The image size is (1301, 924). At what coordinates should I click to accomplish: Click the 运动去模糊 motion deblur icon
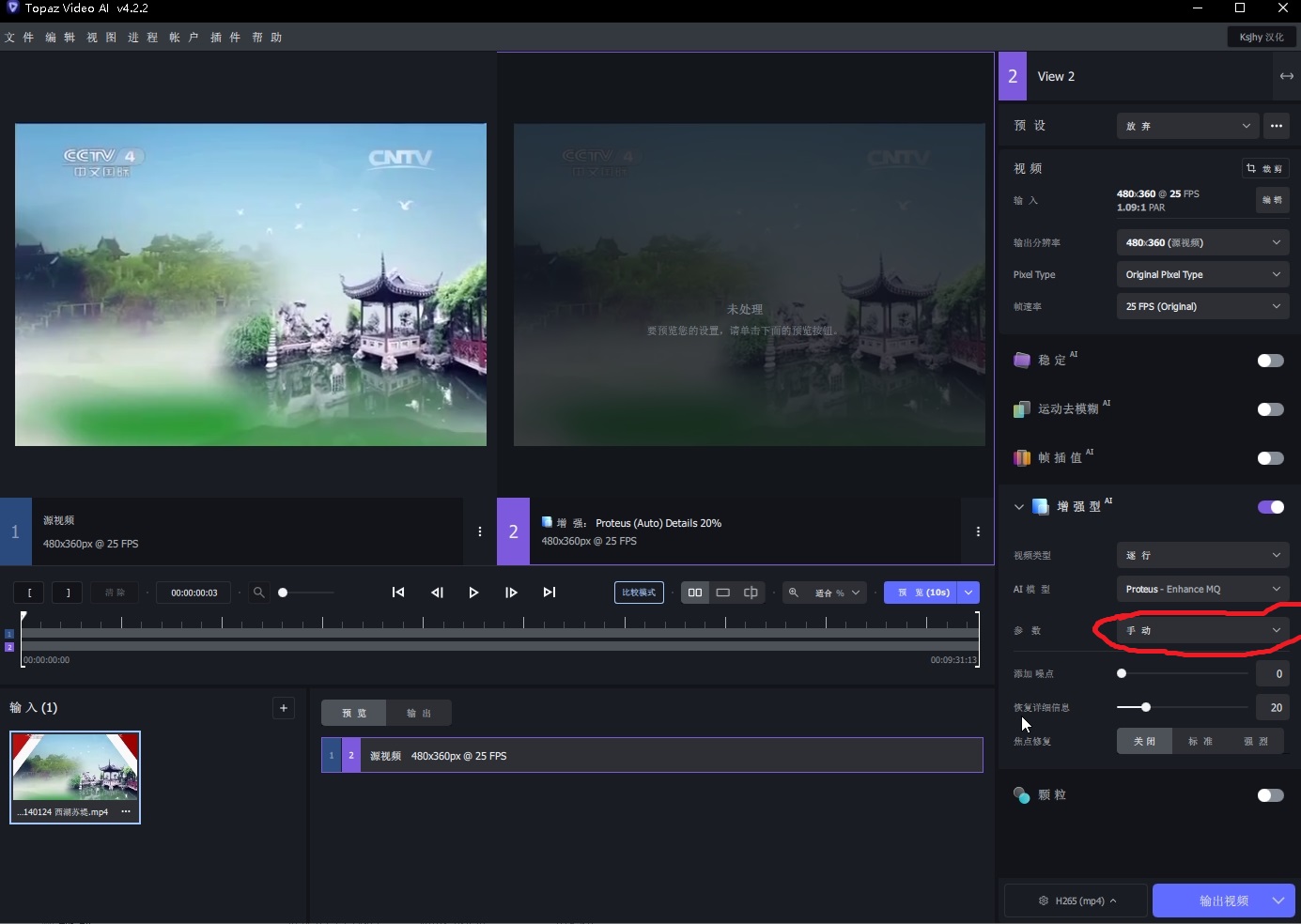[x=1022, y=409]
